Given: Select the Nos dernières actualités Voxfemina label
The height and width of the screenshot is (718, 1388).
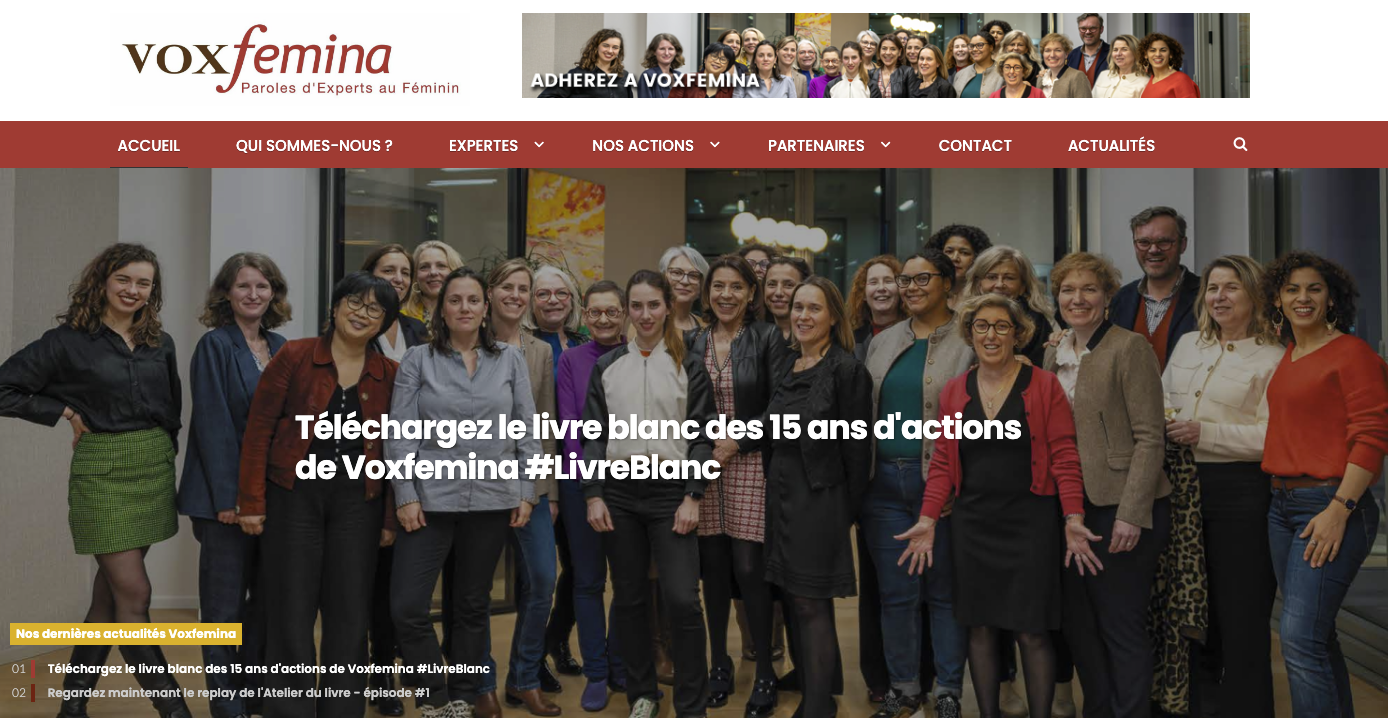Looking at the screenshot, I should coord(126,634).
